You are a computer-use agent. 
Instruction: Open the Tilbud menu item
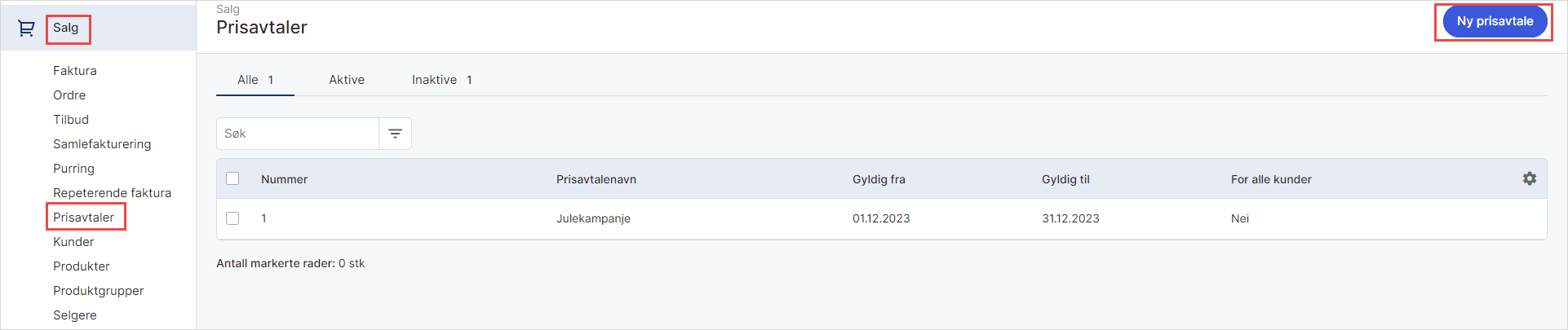[x=71, y=120]
